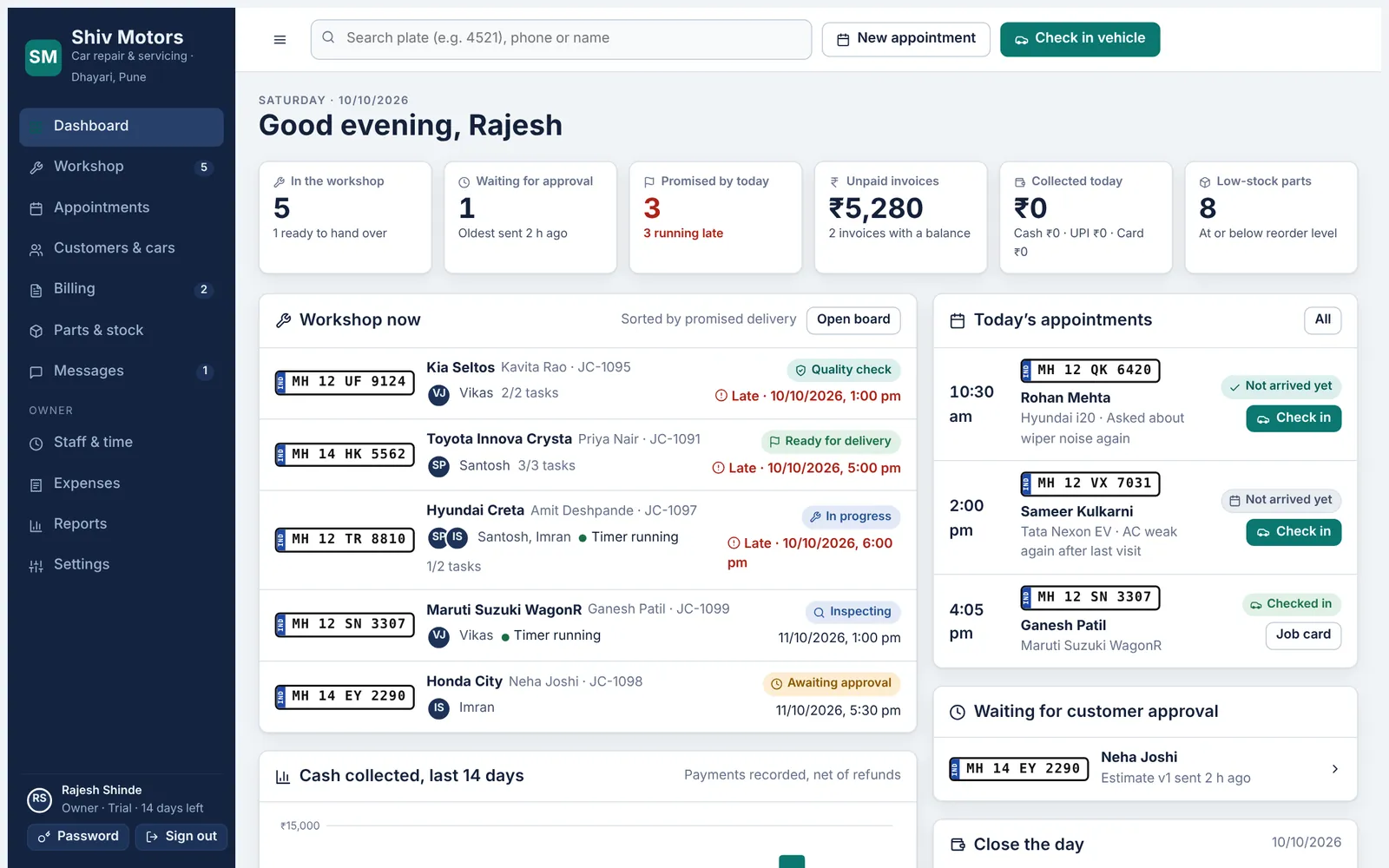Check in Sameer Kulkarni's appointment
1389x868 pixels.
pyautogui.click(x=1294, y=532)
